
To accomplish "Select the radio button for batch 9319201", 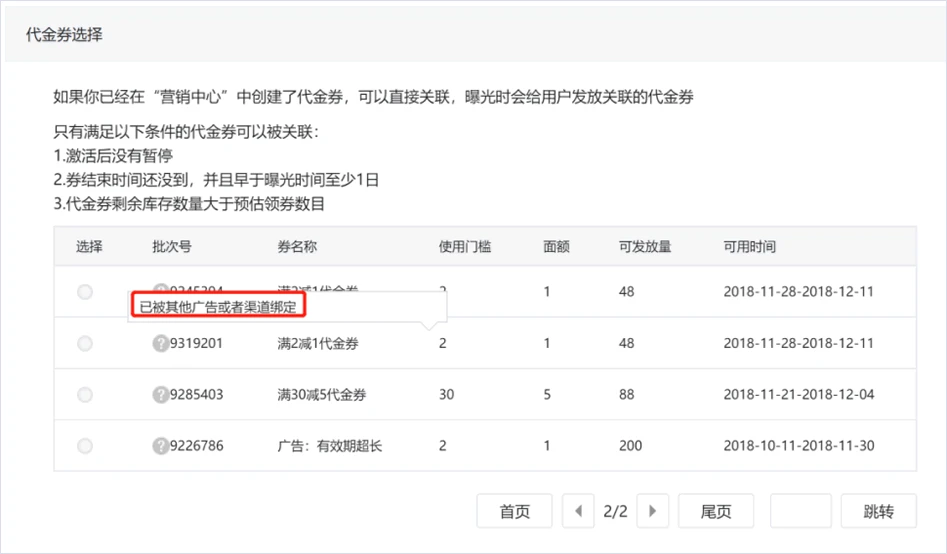I will coord(85,343).
